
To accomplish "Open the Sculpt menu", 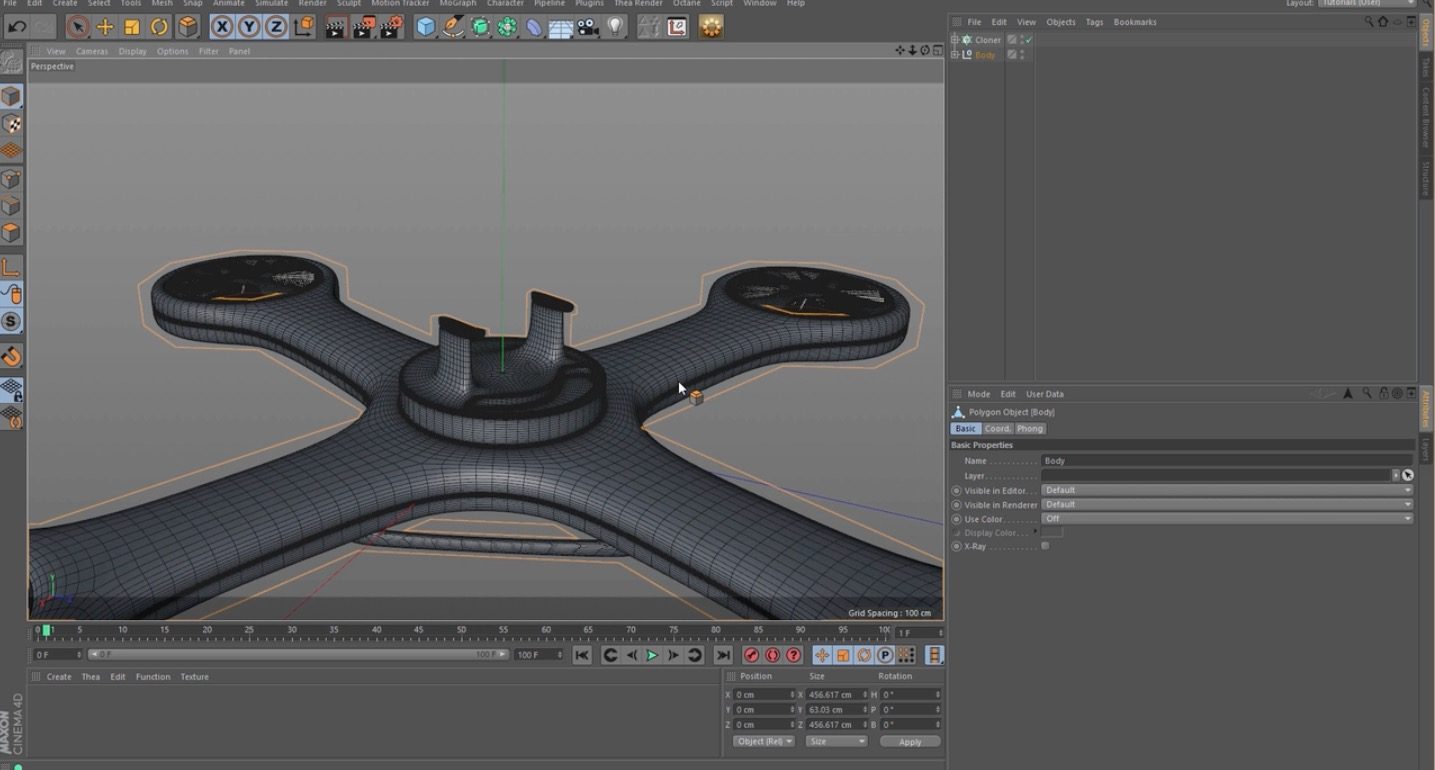I will tap(349, 3).
